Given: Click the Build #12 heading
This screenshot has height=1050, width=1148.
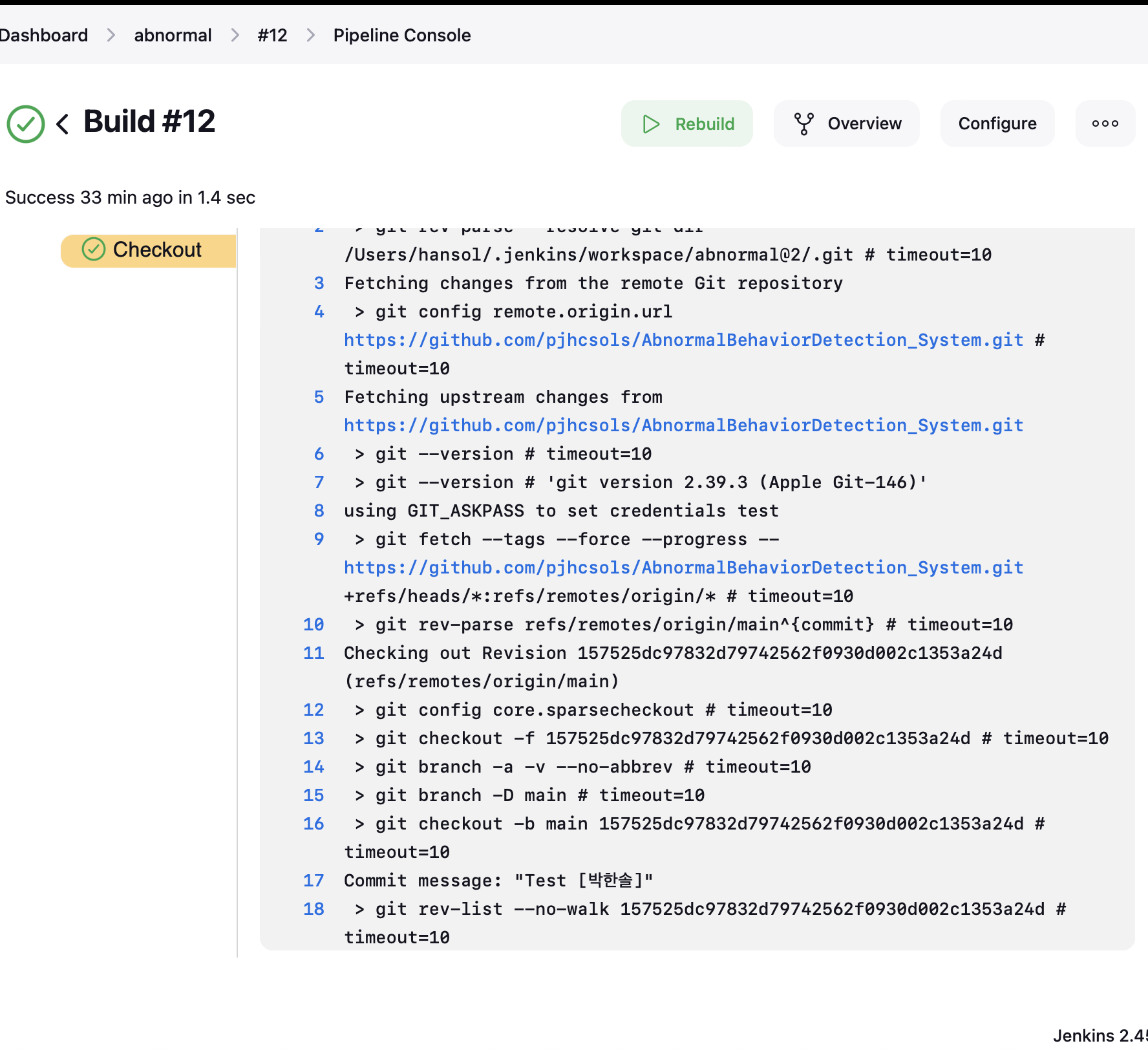Looking at the screenshot, I should [x=149, y=122].
